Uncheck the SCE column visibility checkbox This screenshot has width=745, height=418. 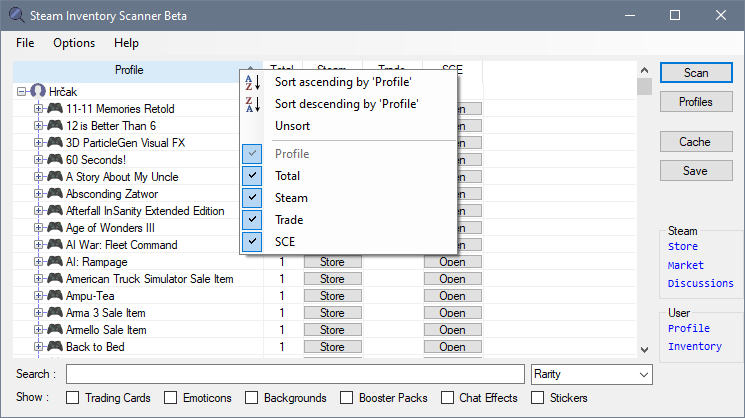252,241
